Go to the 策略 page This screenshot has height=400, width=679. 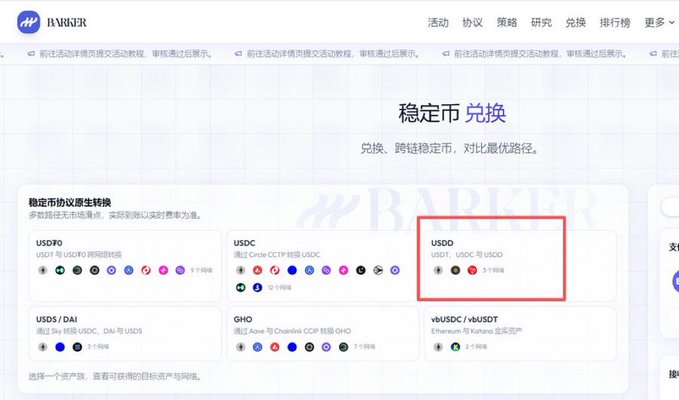click(x=507, y=23)
